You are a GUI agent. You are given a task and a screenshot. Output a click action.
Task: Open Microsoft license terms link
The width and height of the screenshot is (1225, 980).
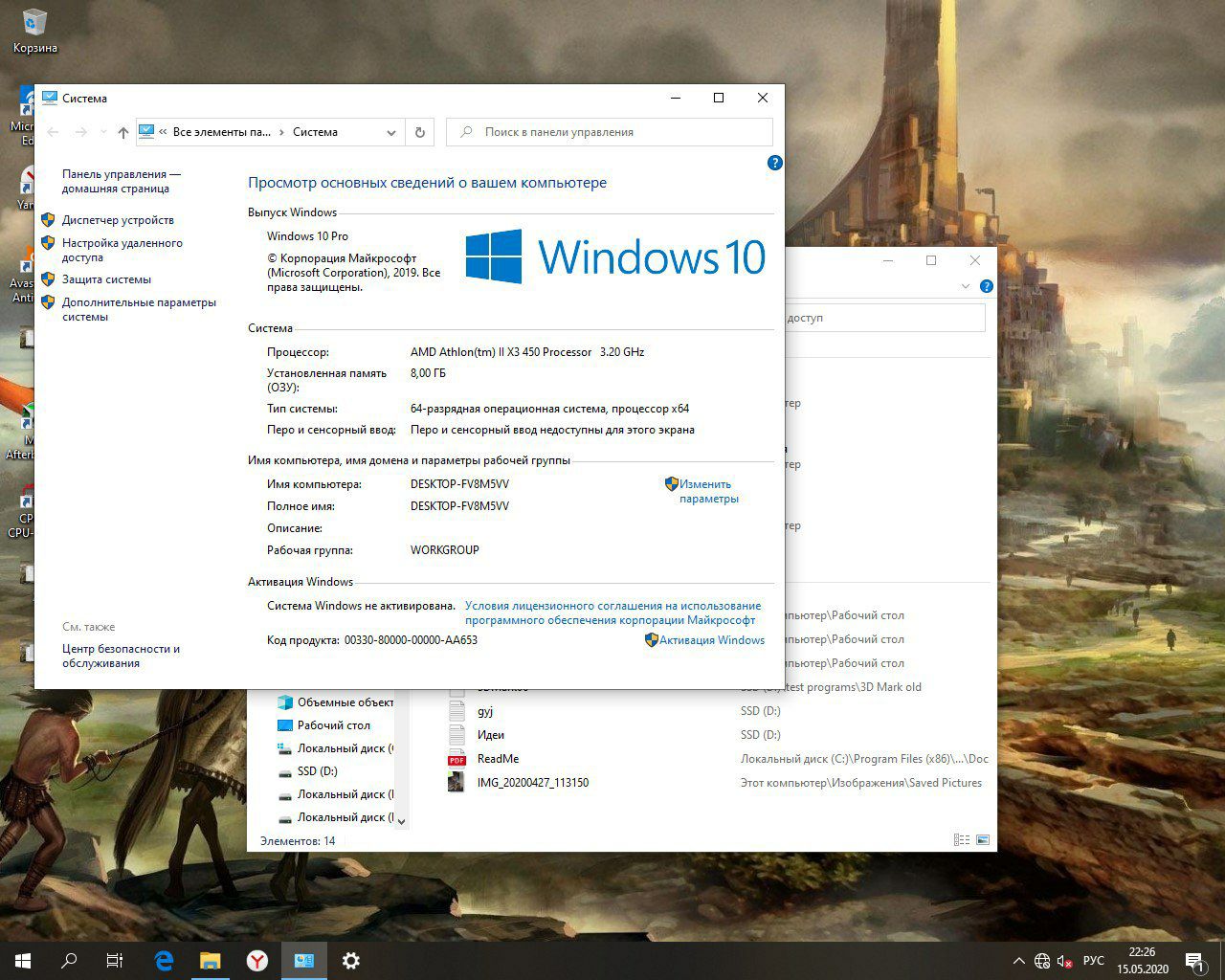pyautogui.click(x=612, y=612)
